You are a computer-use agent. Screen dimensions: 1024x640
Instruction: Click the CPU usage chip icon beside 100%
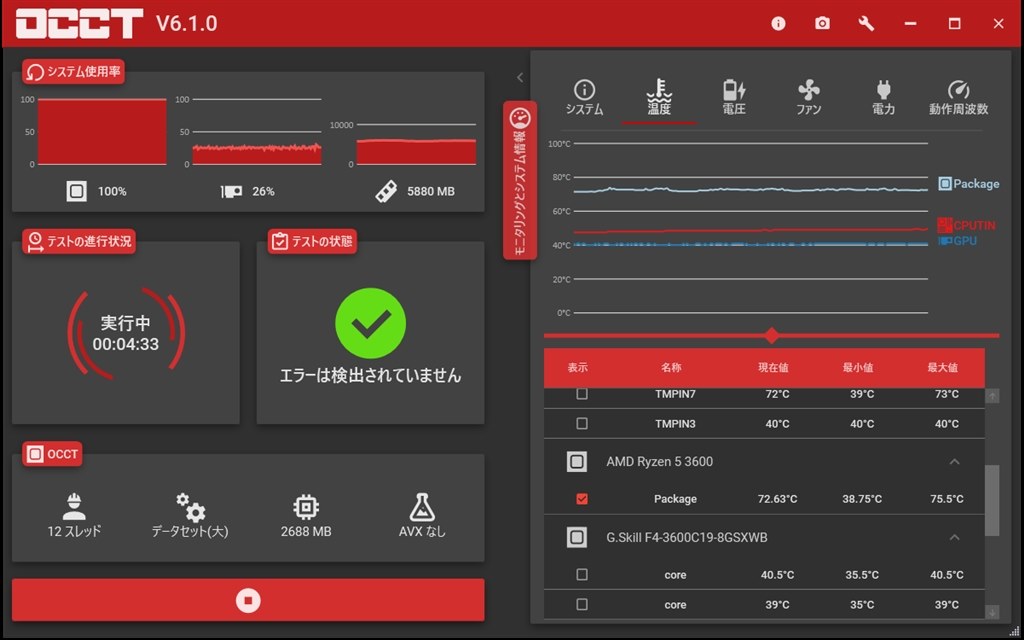pyautogui.click(x=76, y=191)
